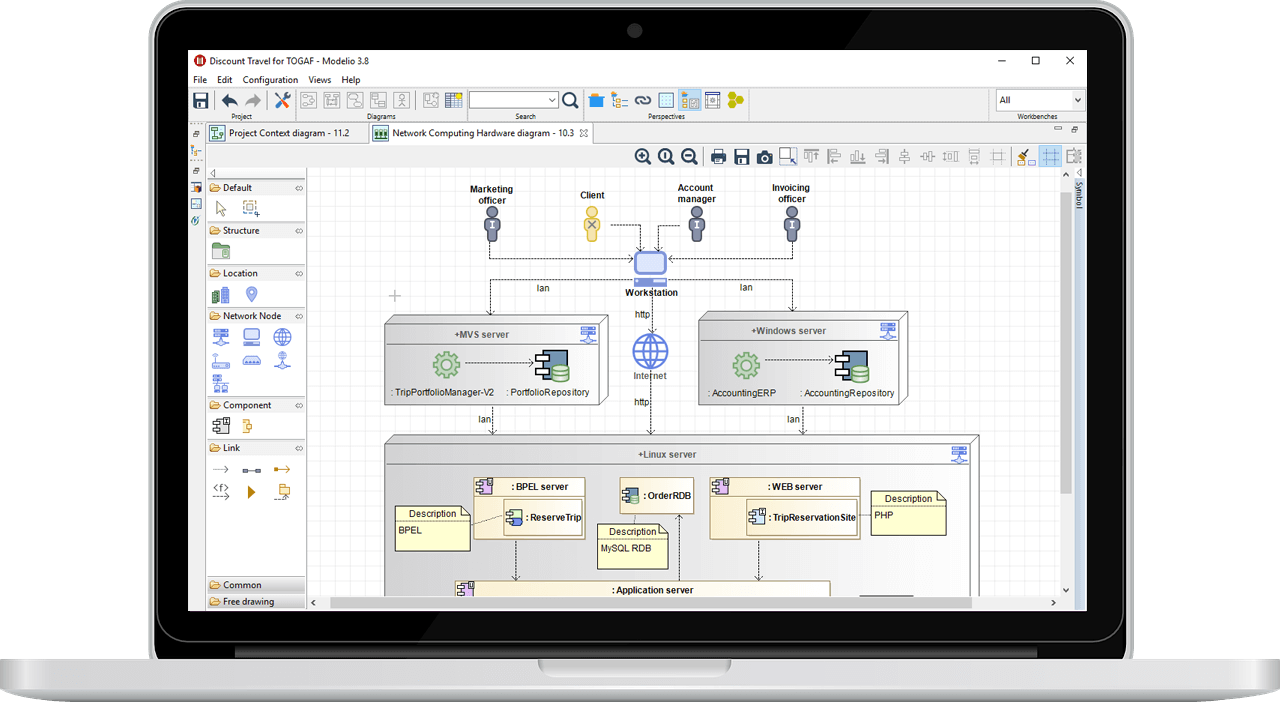Open project configuration wrench-screwdriver icon
The image size is (1280, 702).
click(x=282, y=100)
